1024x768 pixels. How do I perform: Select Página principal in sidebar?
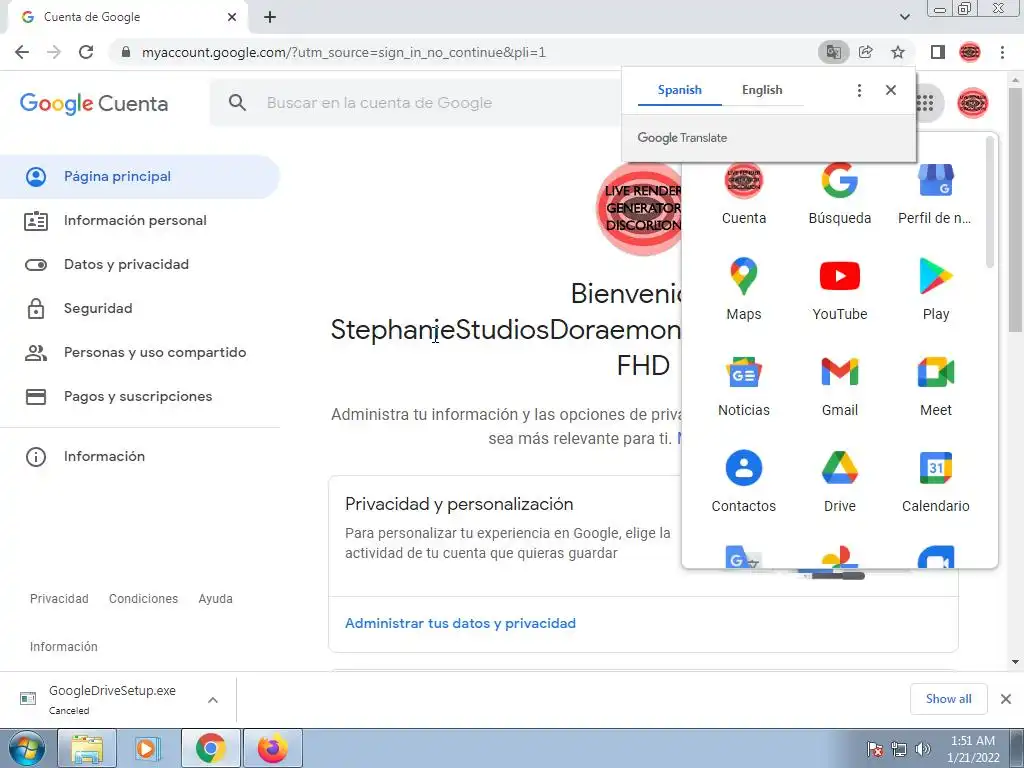click(x=140, y=177)
